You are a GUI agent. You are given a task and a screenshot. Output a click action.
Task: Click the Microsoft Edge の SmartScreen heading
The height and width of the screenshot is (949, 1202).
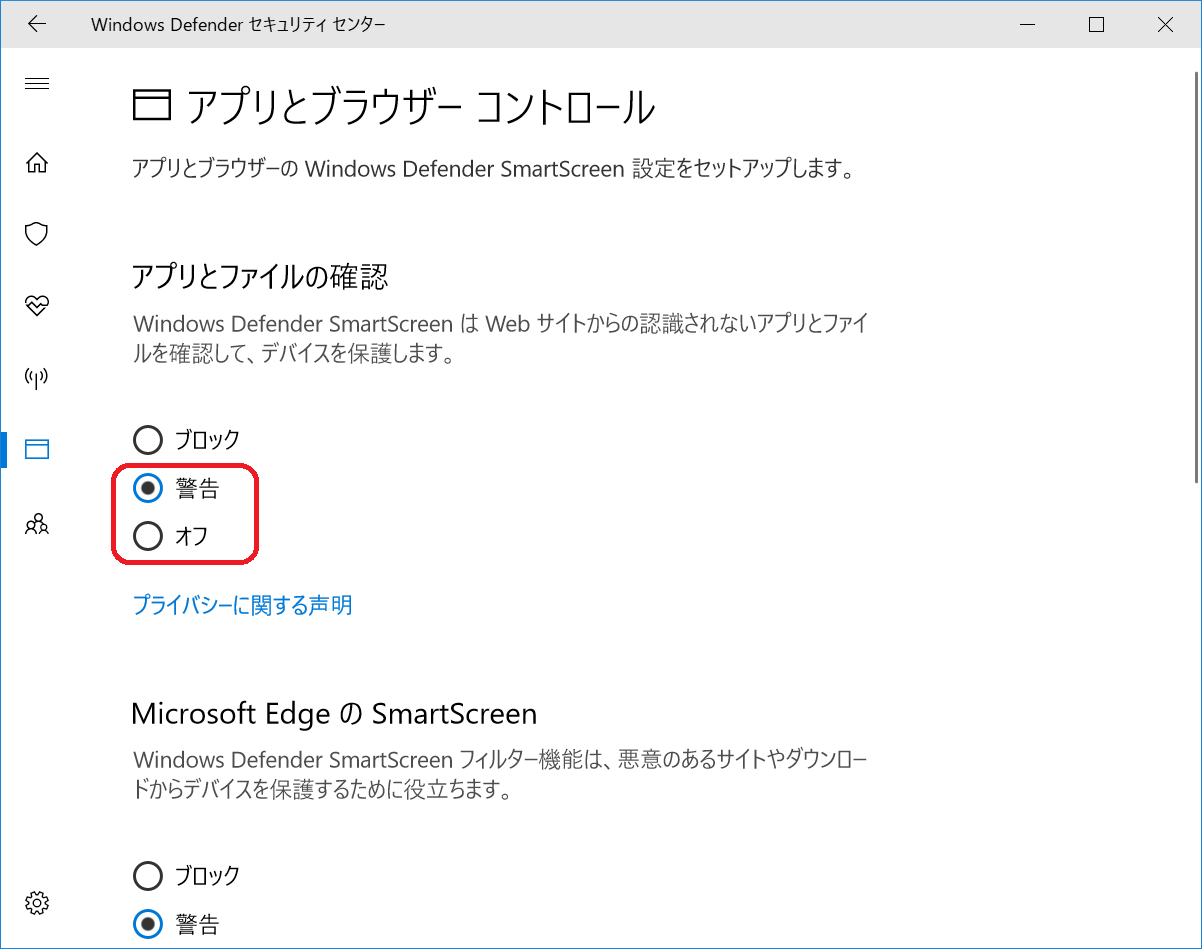[x=335, y=714]
